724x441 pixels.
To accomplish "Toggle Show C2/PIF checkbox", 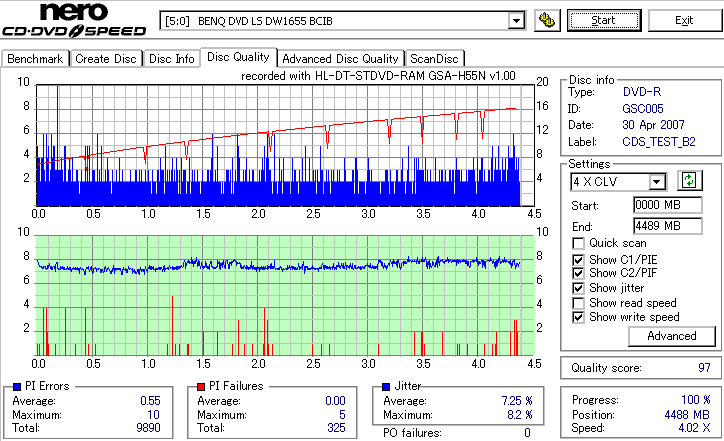I will point(578,273).
